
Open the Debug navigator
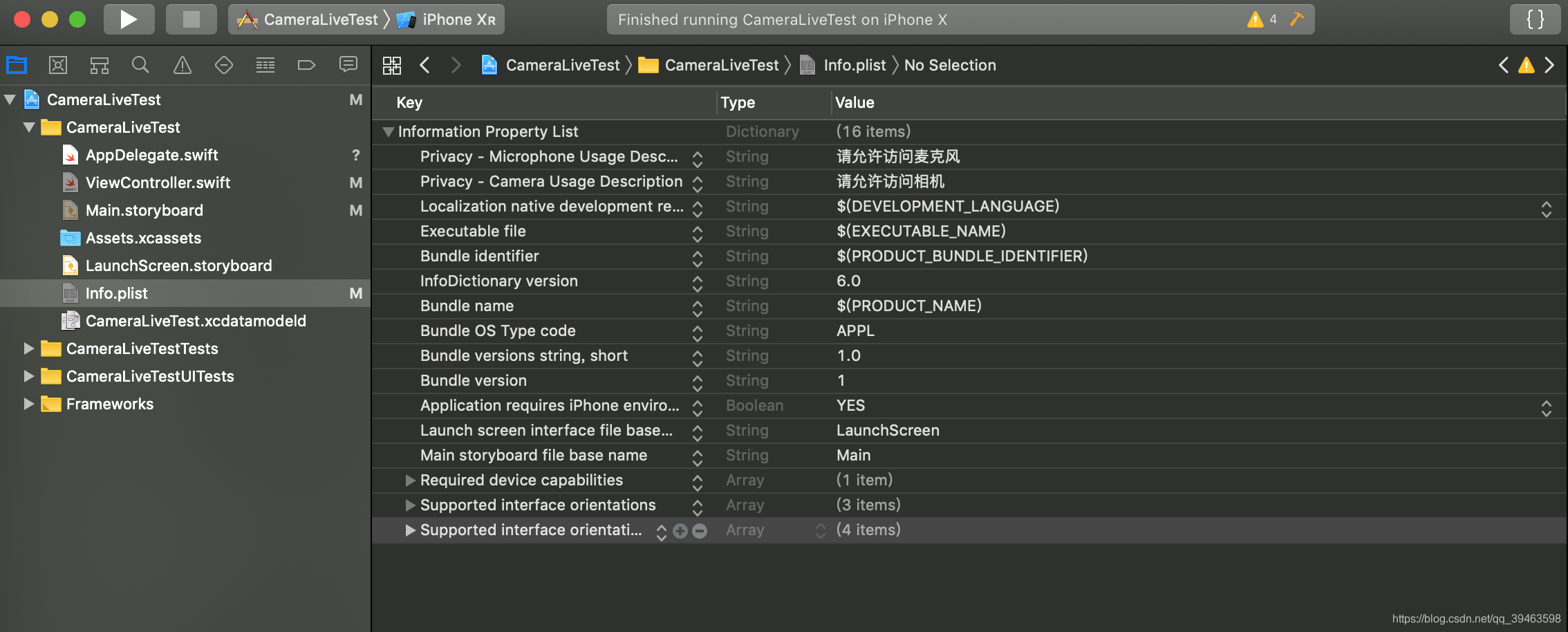click(265, 65)
